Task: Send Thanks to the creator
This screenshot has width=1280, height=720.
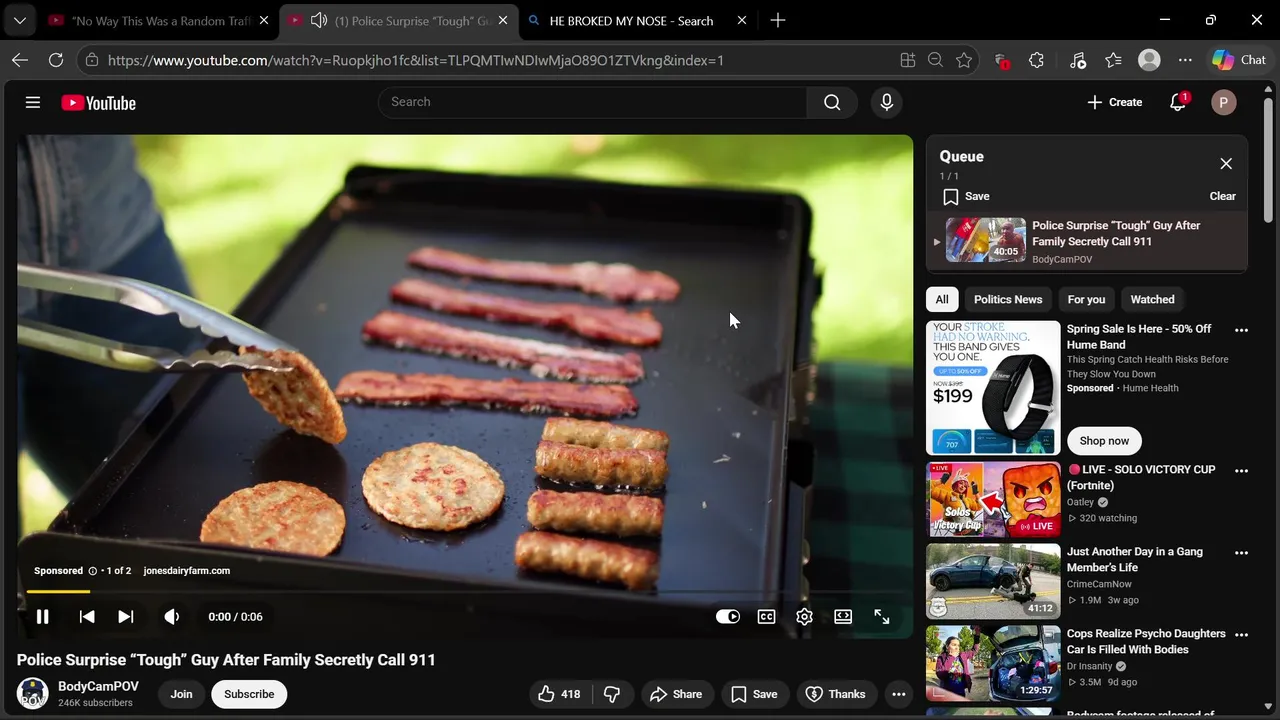Action: [x=836, y=694]
